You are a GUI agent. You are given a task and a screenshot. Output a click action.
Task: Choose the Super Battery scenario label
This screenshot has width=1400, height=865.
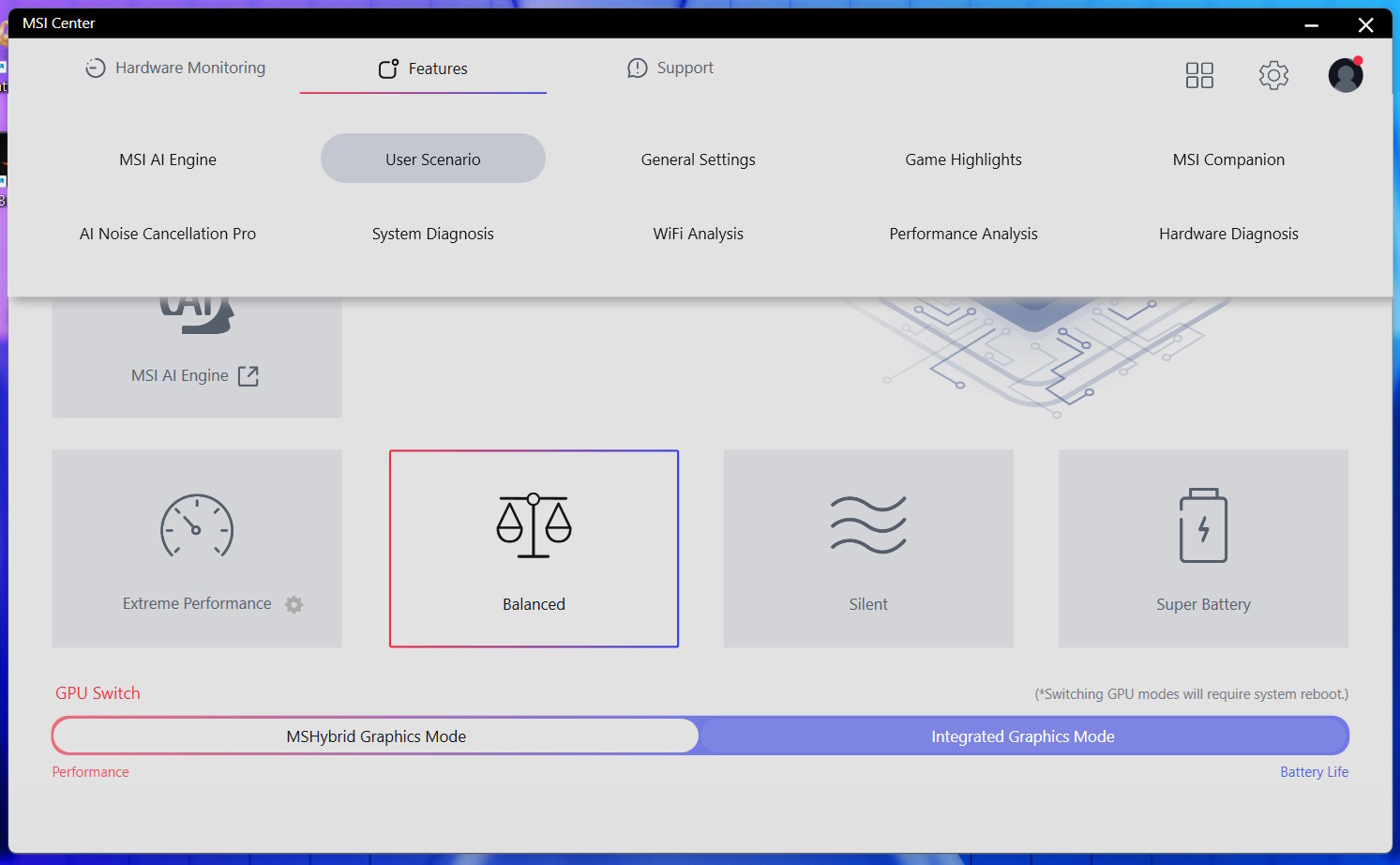(1204, 604)
